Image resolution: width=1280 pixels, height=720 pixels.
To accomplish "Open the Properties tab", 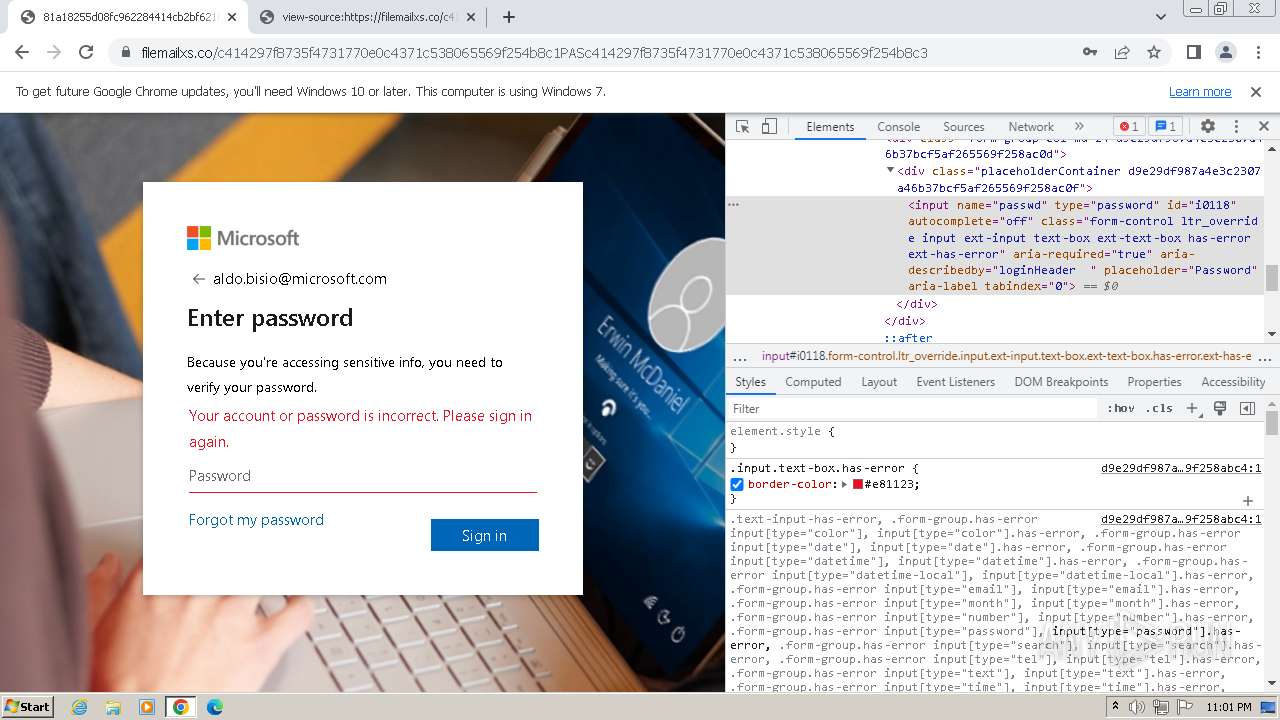I will pos(1154,382).
